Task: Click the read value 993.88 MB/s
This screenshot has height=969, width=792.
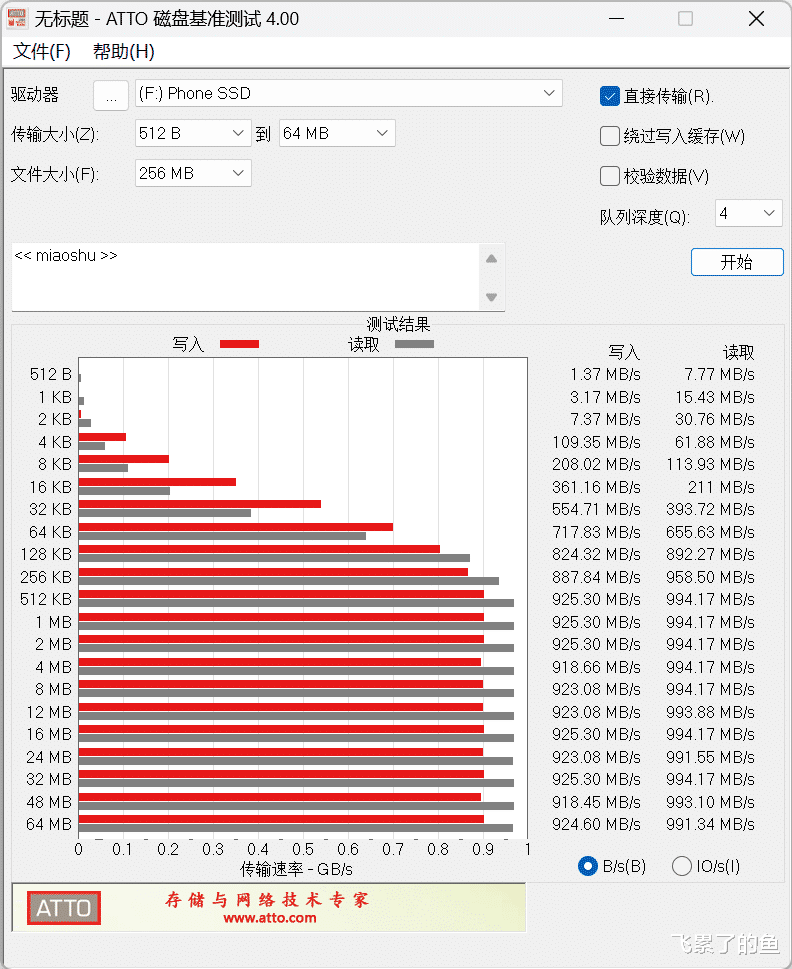Action: (710, 713)
